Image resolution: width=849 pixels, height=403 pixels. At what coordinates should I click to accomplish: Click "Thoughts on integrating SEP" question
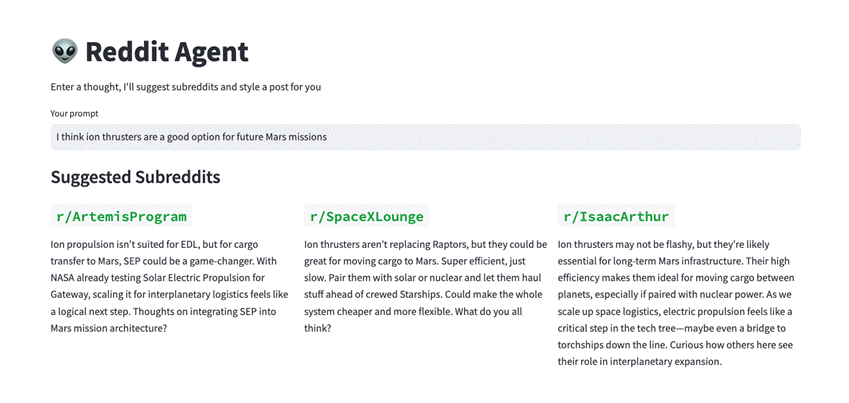click(x=150, y=311)
